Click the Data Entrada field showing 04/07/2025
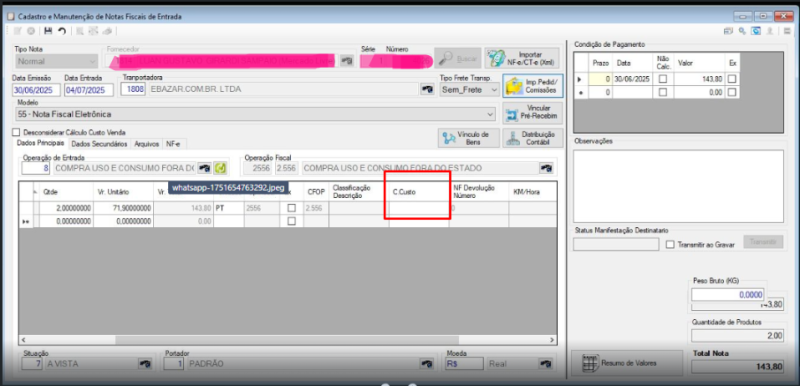 pyautogui.click(x=88, y=90)
